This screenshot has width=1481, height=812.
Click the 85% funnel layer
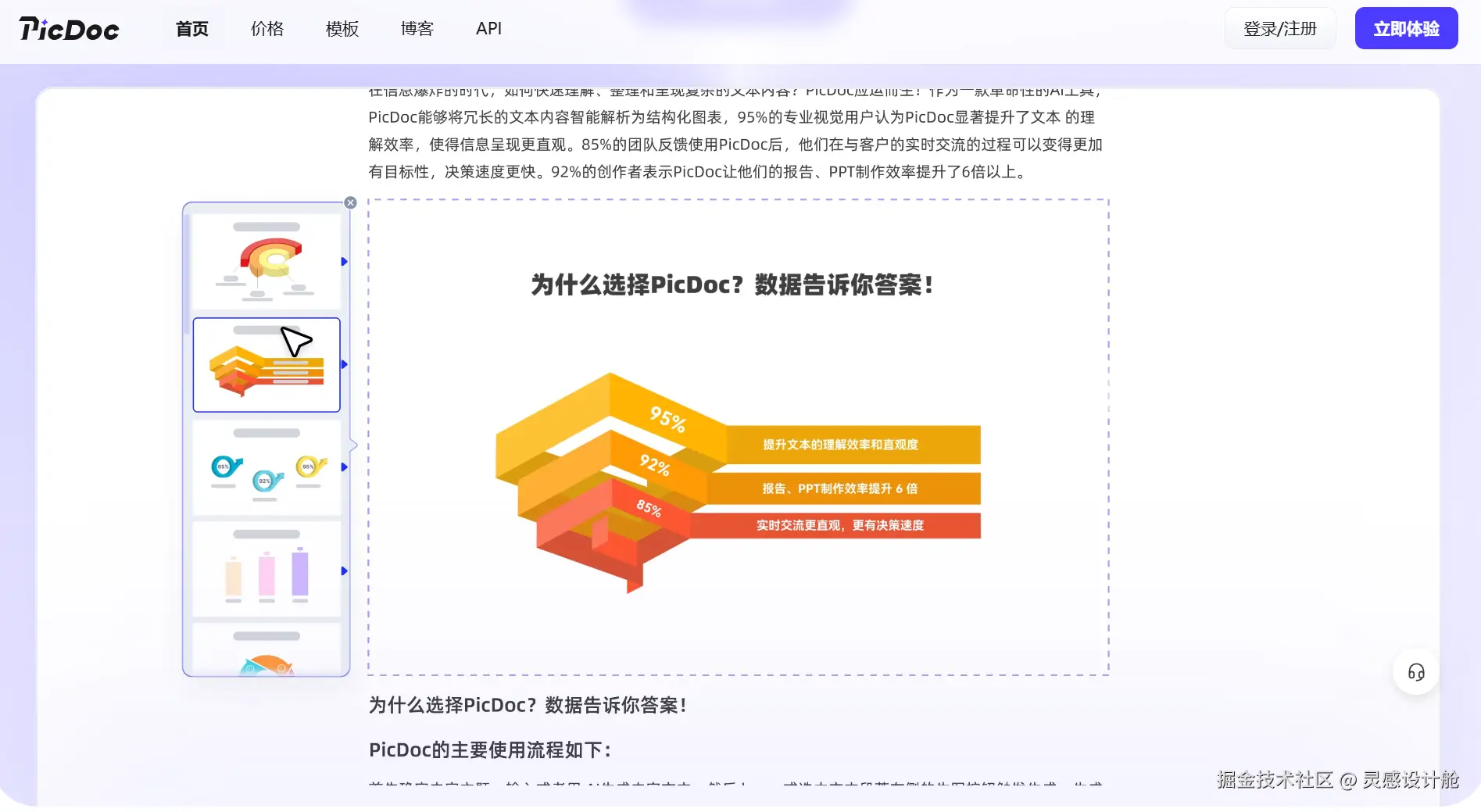click(648, 508)
